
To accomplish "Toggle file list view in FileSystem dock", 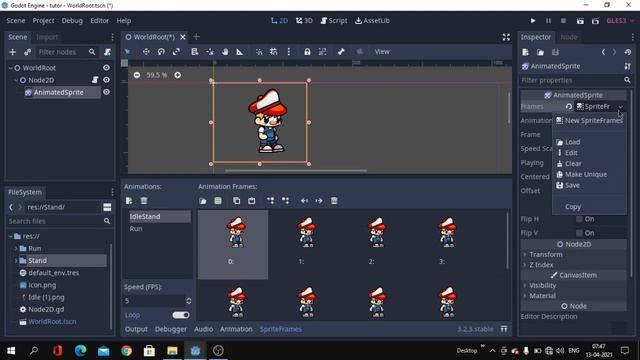I will 107,207.
